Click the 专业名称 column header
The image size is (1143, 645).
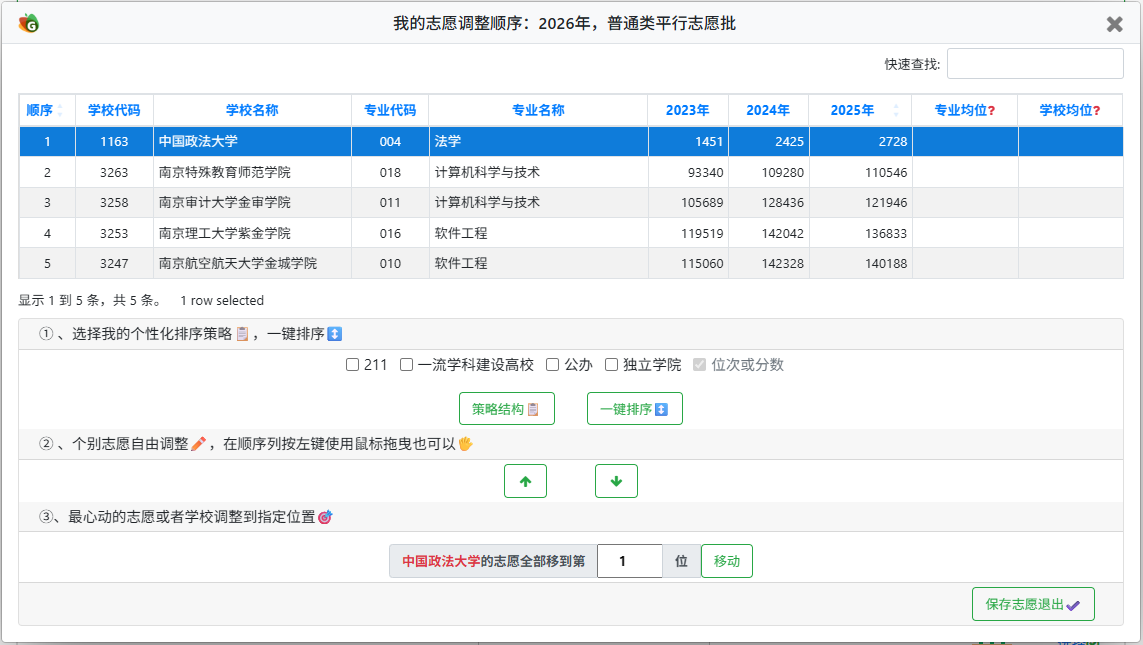point(538,110)
